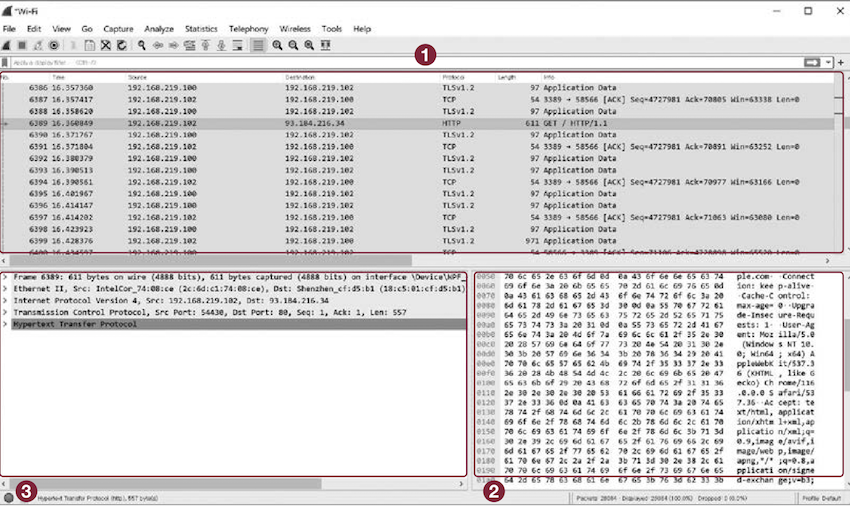Open the Find Packet magnifier tool
This screenshot has width=850, height=507.
[142, 46]
